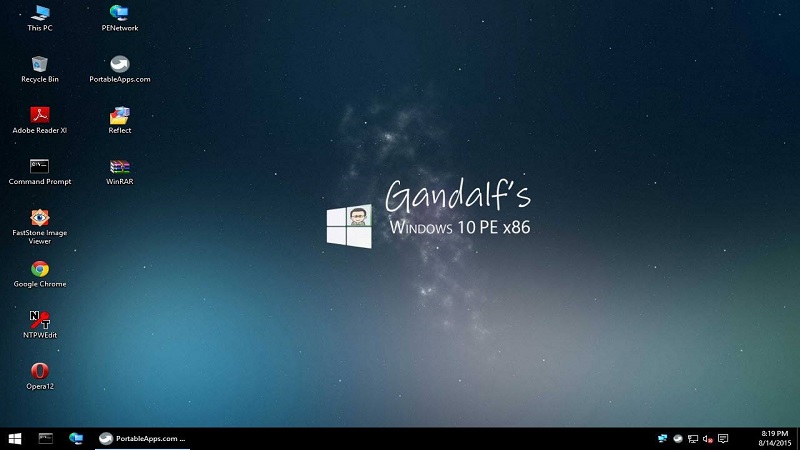Select the Recycle Bin icon
This screenshot has width=800, height=450.
point(40,69)
